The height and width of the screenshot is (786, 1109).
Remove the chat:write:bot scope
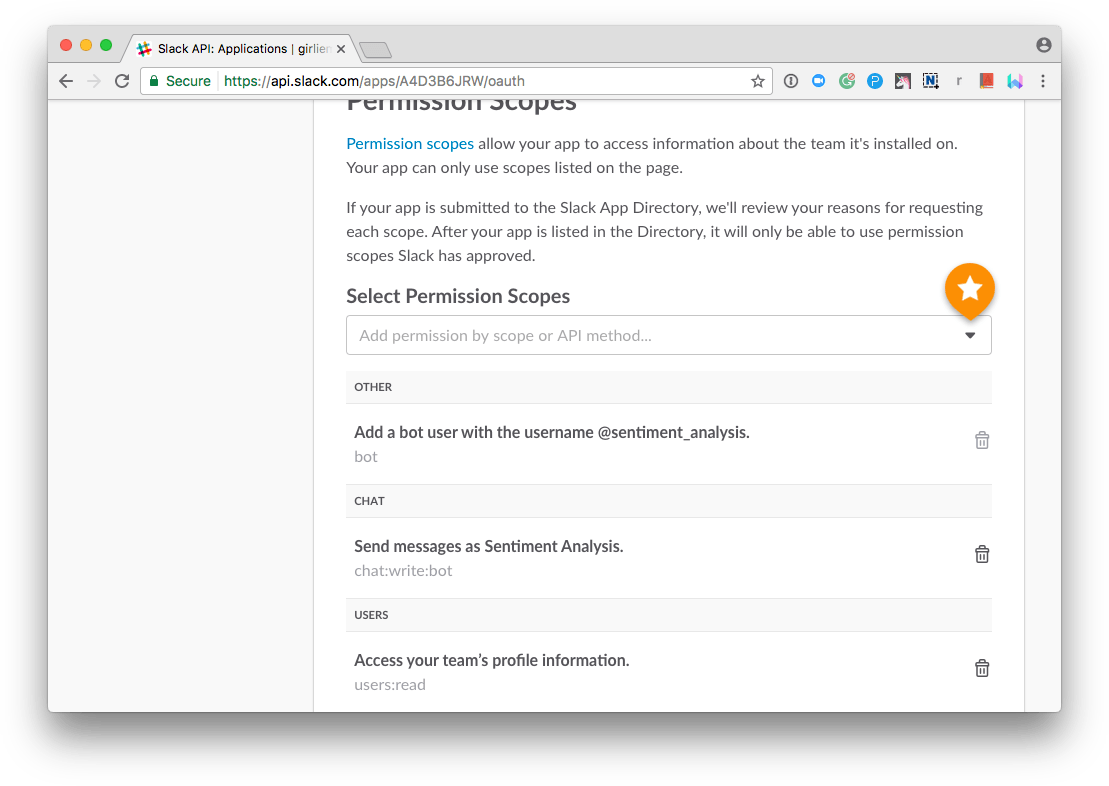pos(981,554)
